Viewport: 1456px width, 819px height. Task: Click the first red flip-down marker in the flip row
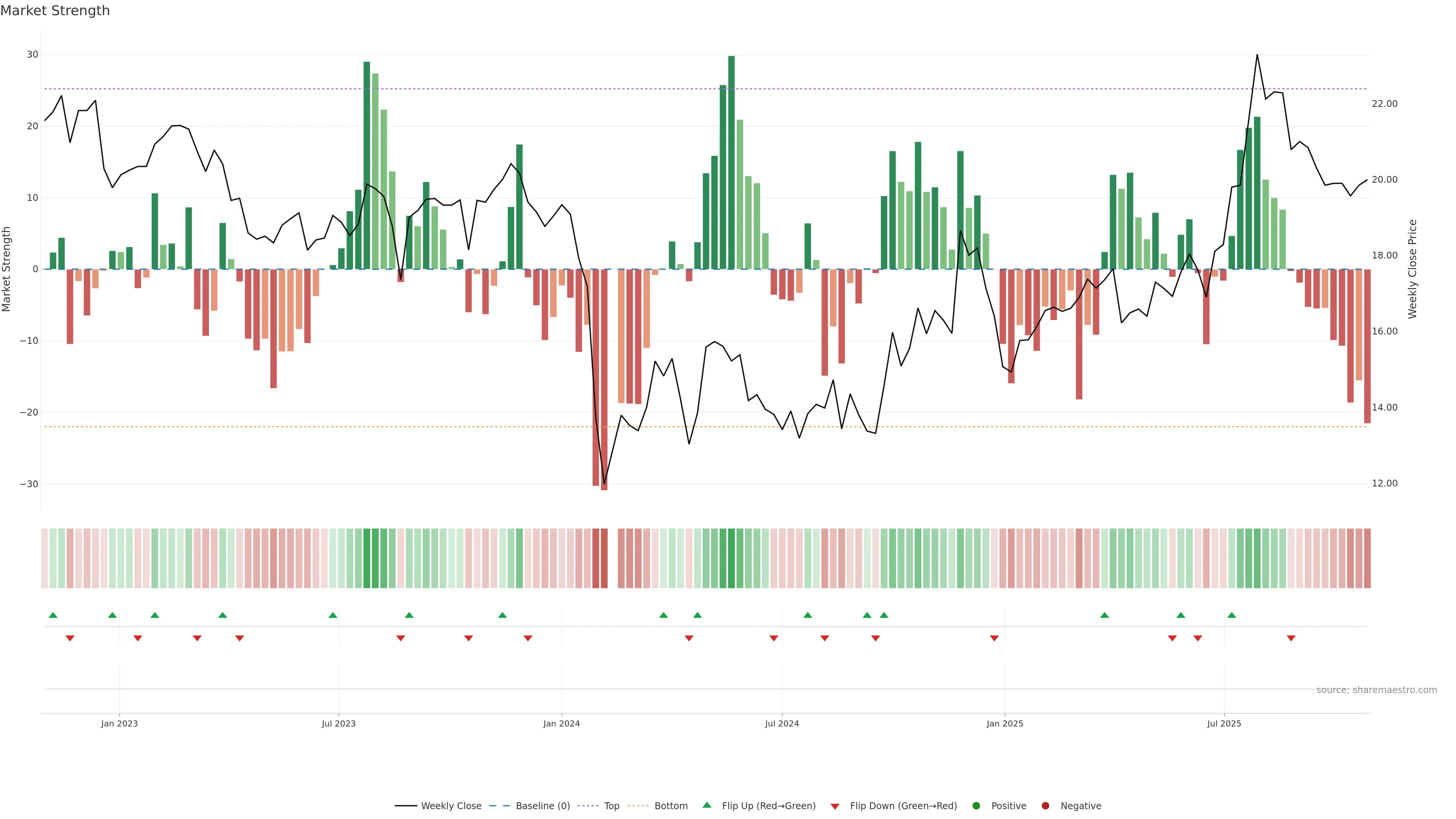point(70,638)
